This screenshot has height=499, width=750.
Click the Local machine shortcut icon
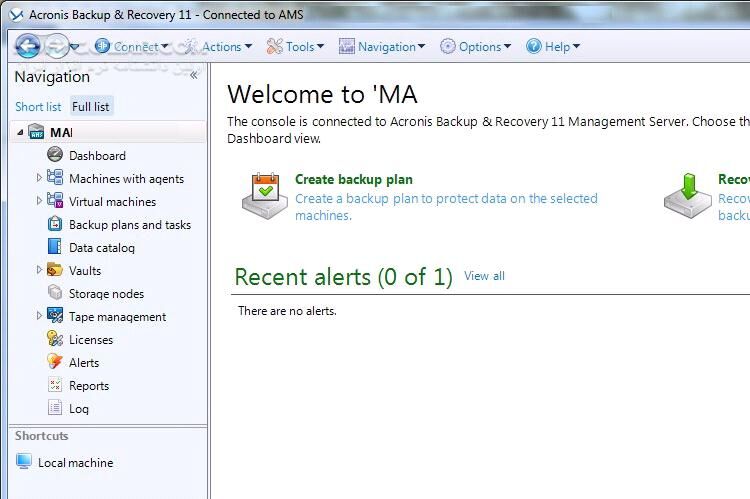pyautogui.click(x=24, y=462)
